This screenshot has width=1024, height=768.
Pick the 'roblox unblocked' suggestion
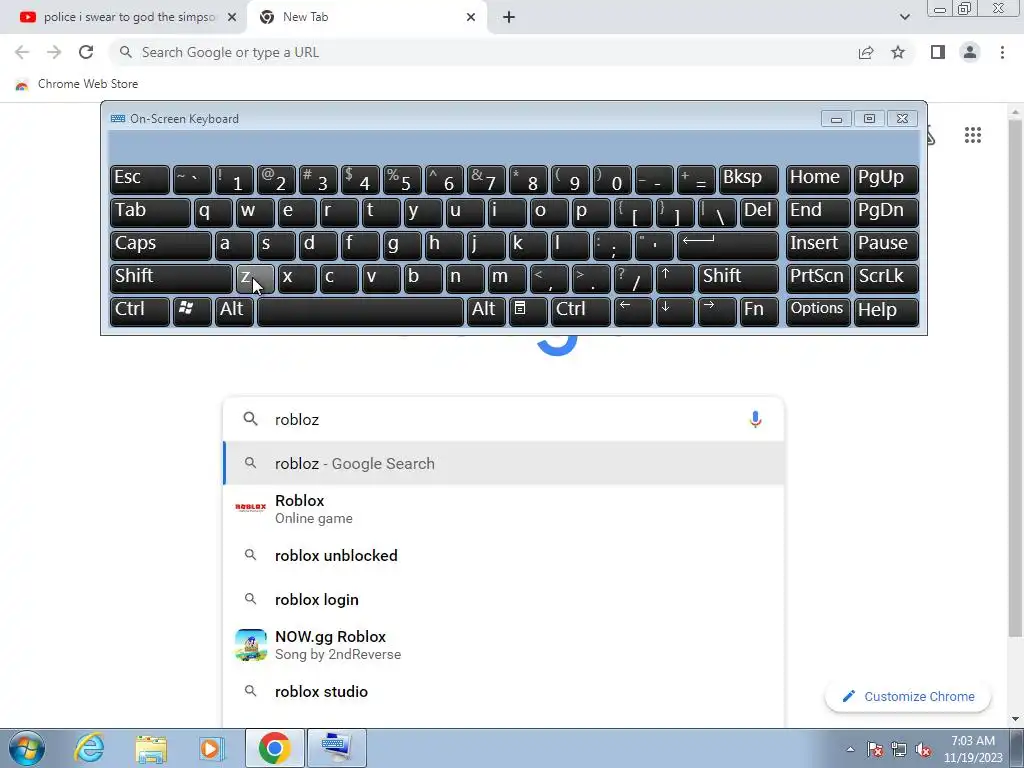[503, 556]
